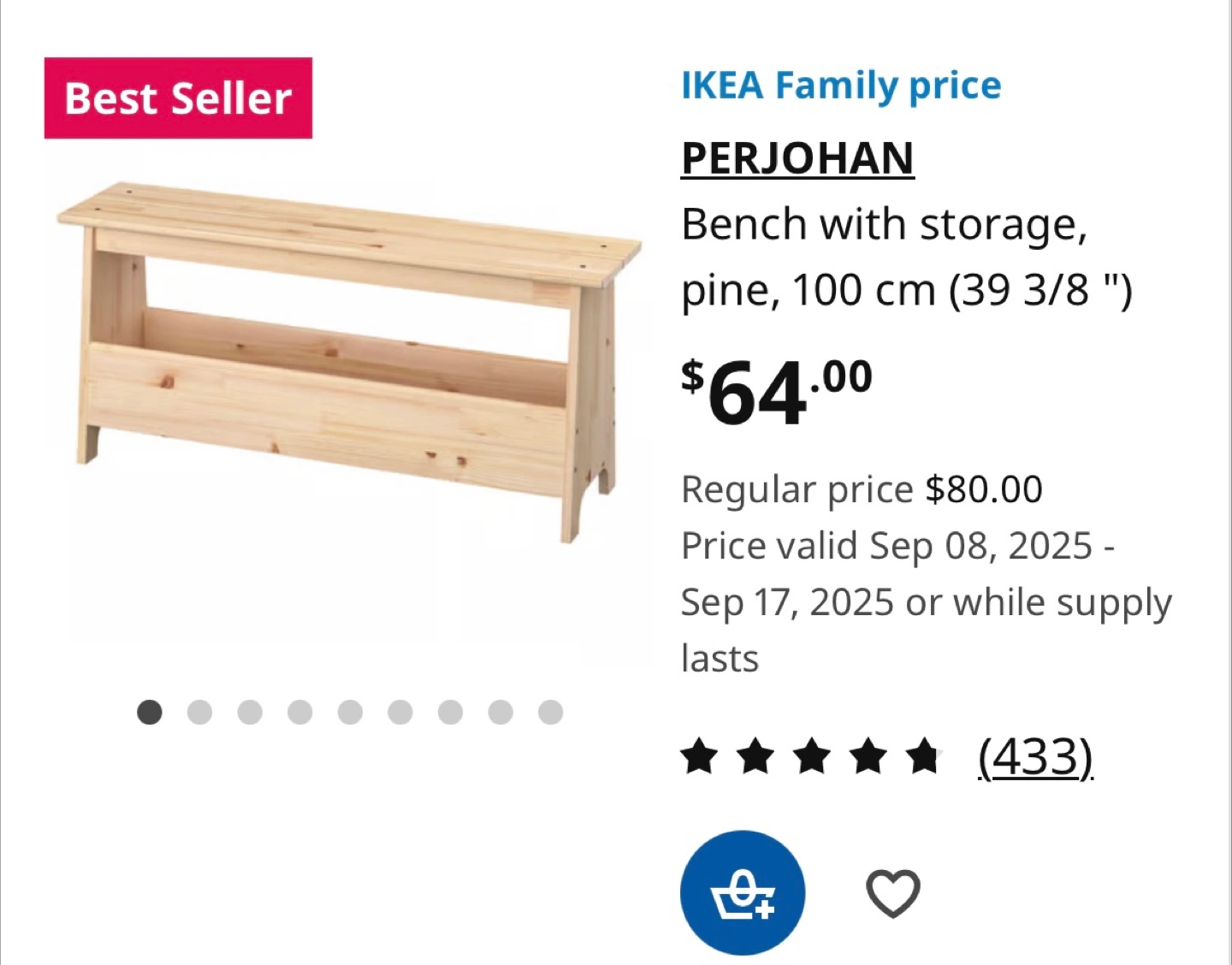
Task: Select the last carousel dot
Action: pos(550,712)
